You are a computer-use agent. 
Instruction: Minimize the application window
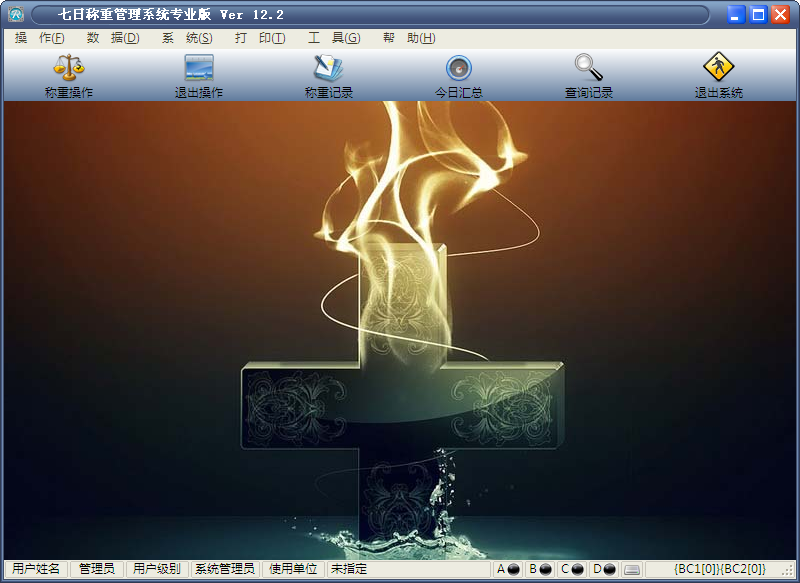click(x=736, y=14)
